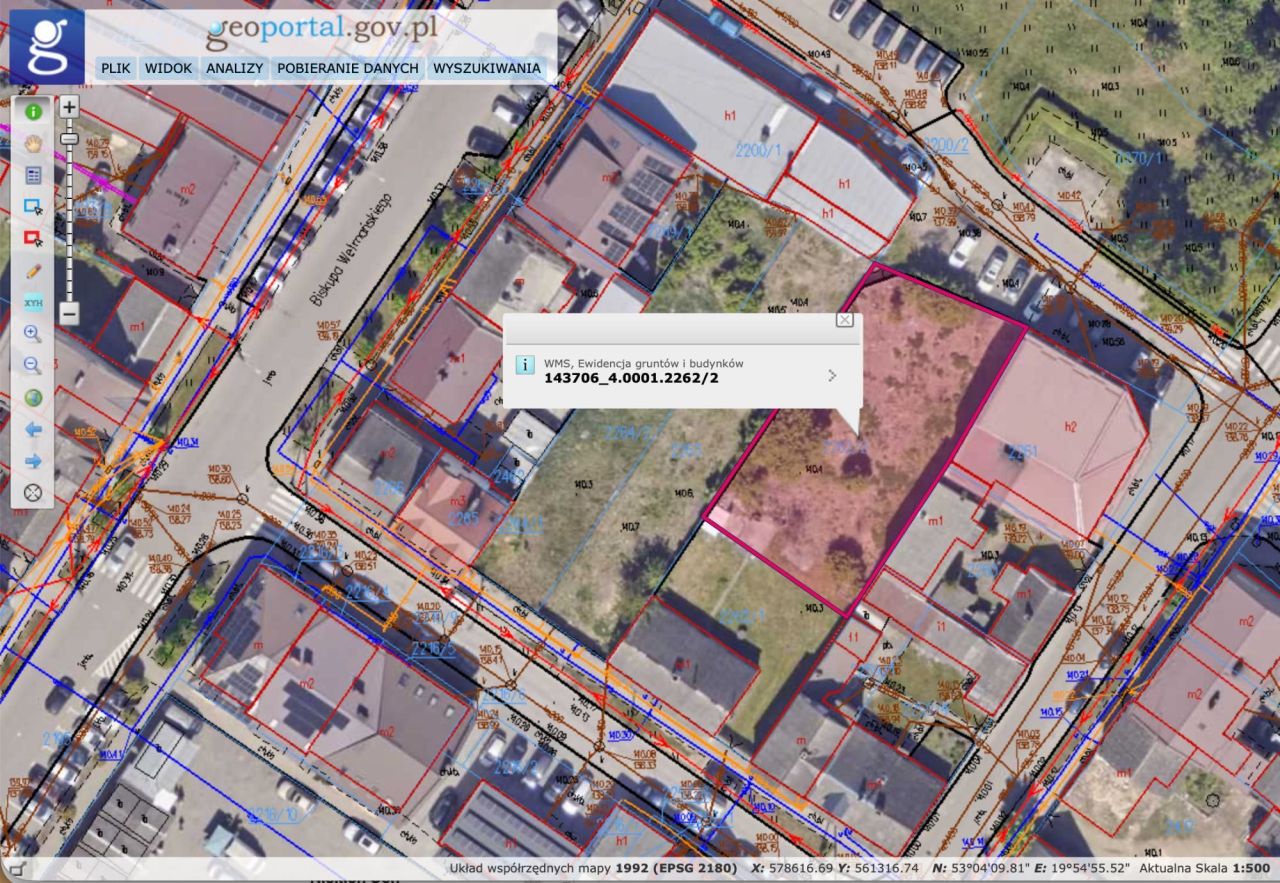Click the scale value 1:500
Image resolution: width=1280 pixels, height=883 pixels.
click(1252, 868)
